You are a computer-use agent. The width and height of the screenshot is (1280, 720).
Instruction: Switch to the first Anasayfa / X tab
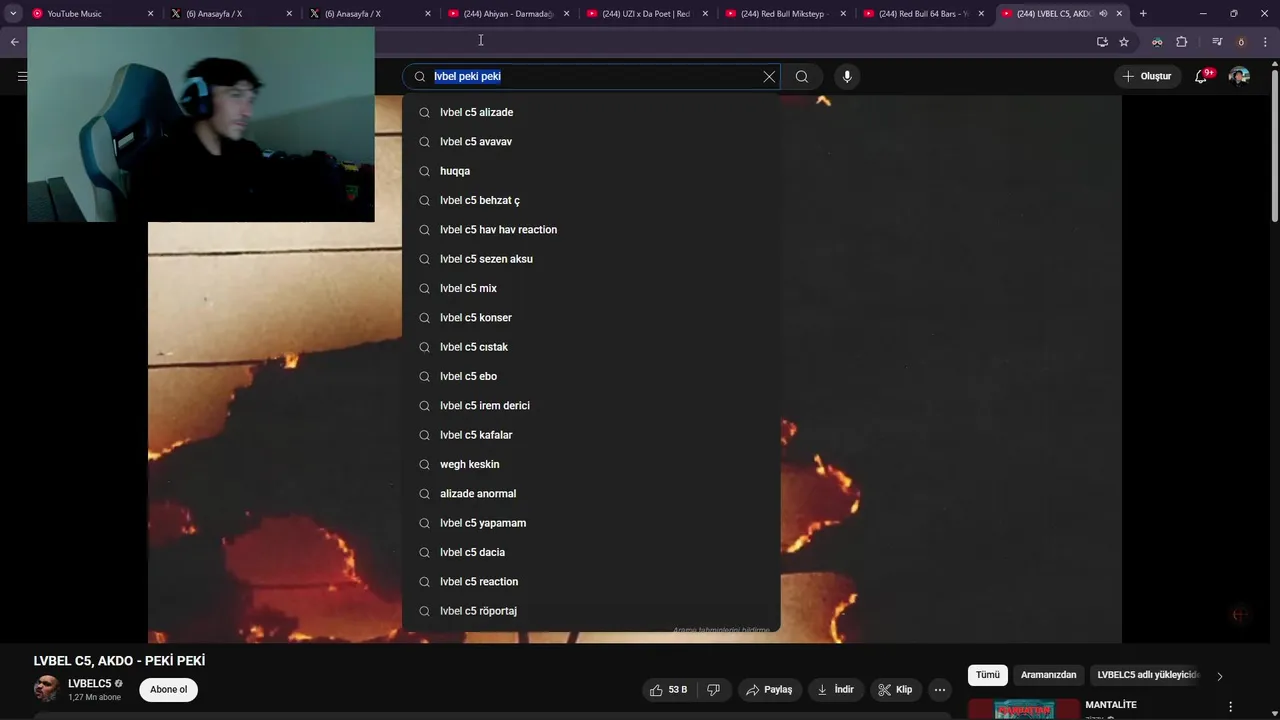coord(231,14)
